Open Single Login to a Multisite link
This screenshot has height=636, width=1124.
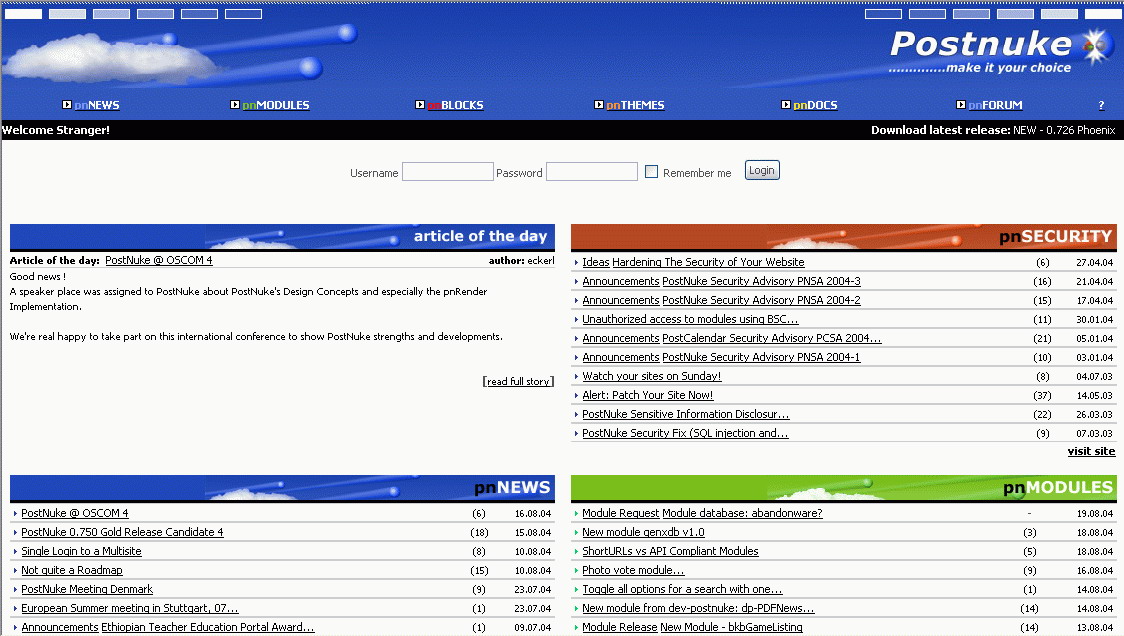click(x=81, y=551)
